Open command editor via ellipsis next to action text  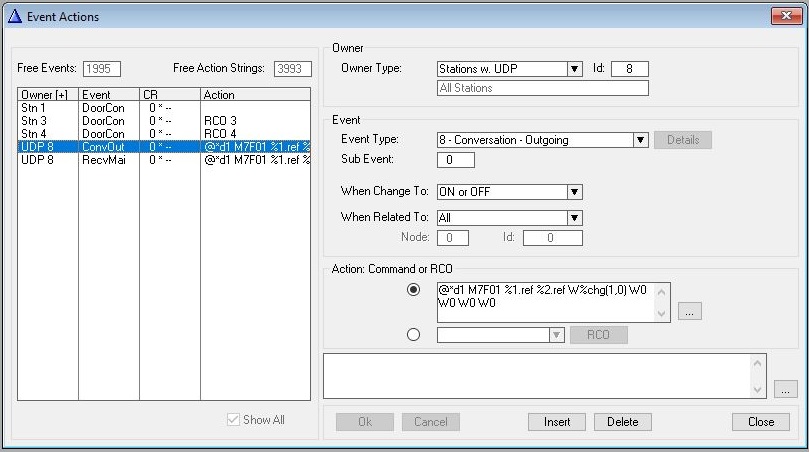point(689,311)
